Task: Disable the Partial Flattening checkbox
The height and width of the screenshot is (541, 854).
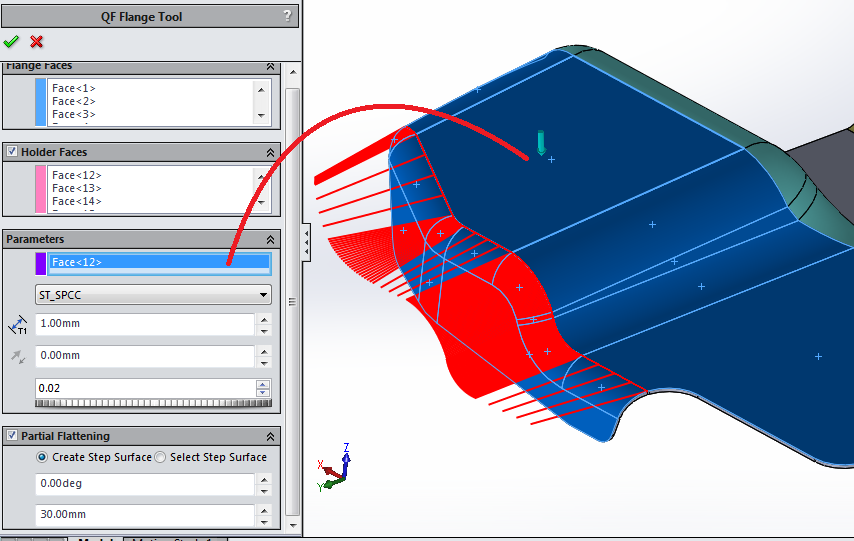Action: [x=12, y=436]
